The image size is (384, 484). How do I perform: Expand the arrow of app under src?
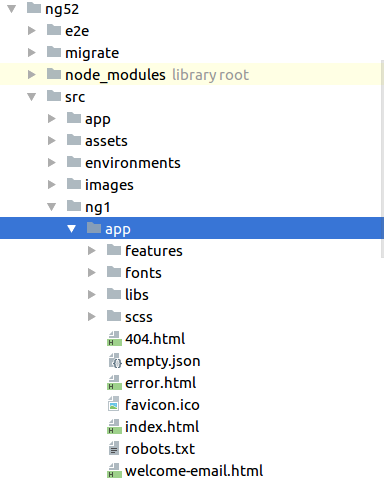click(52, 119)
